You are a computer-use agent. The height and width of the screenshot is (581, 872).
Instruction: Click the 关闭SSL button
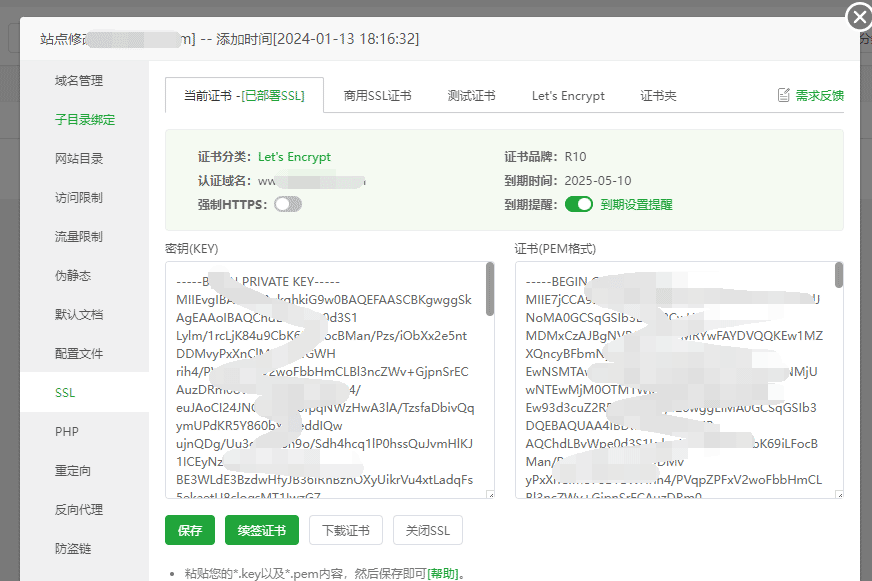click(x=428, y=530)
